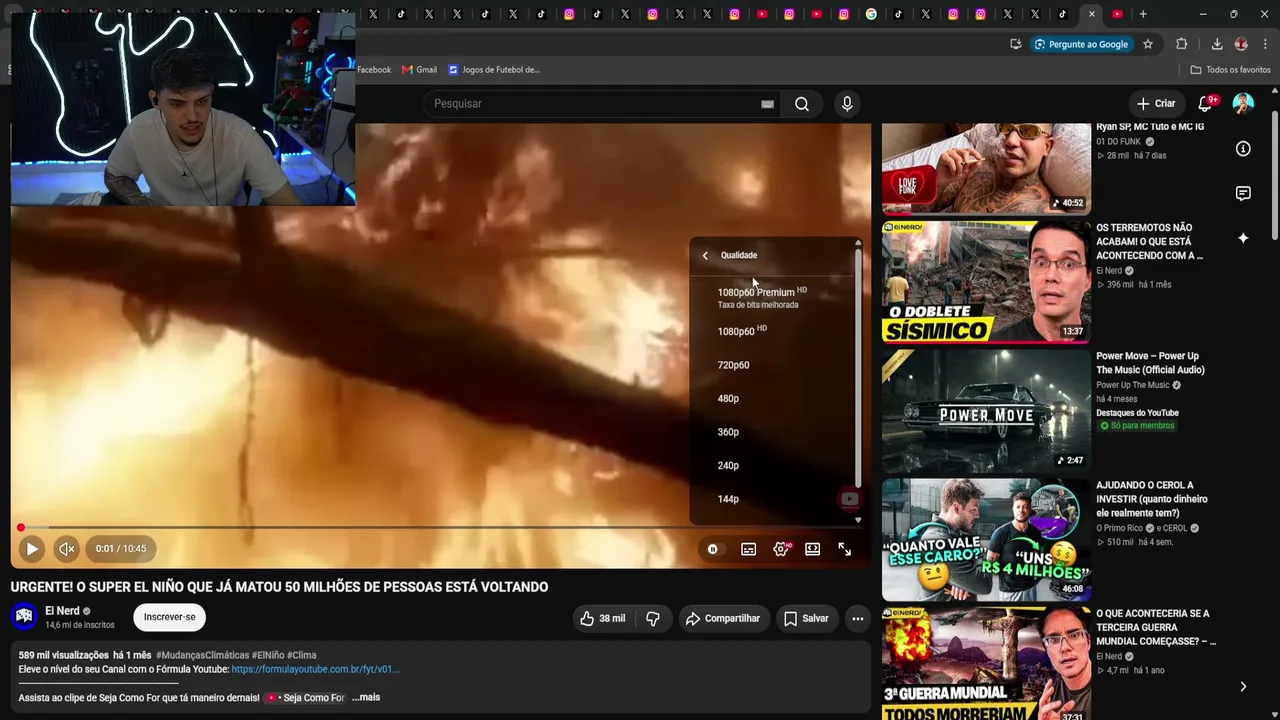Expand the side panel chevron arrow
Image resolution: width=1280 pixels, height=720 pixels.
tap(1243, 687)
